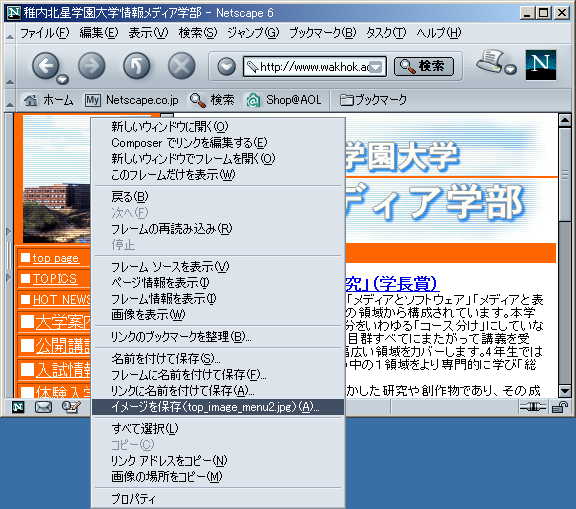This screenshot has width=576, height=509.
Task: Open the ヘルプ(H) menu
Action: (439, 33)
